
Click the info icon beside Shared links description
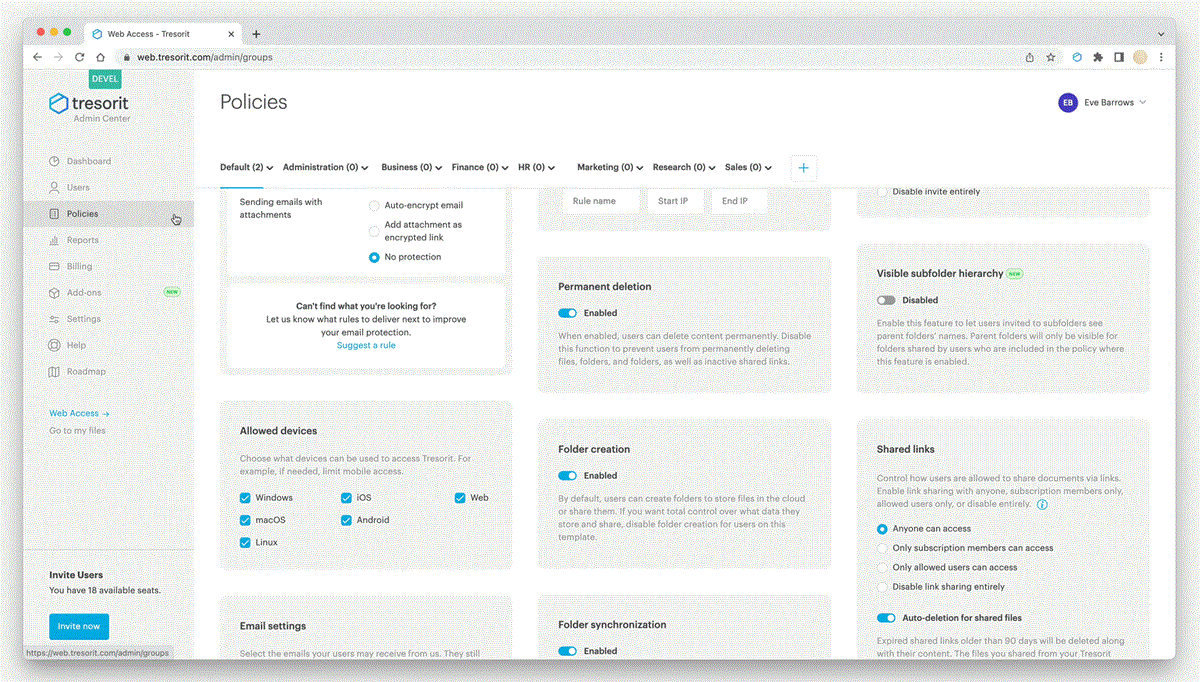(1043, 505)
